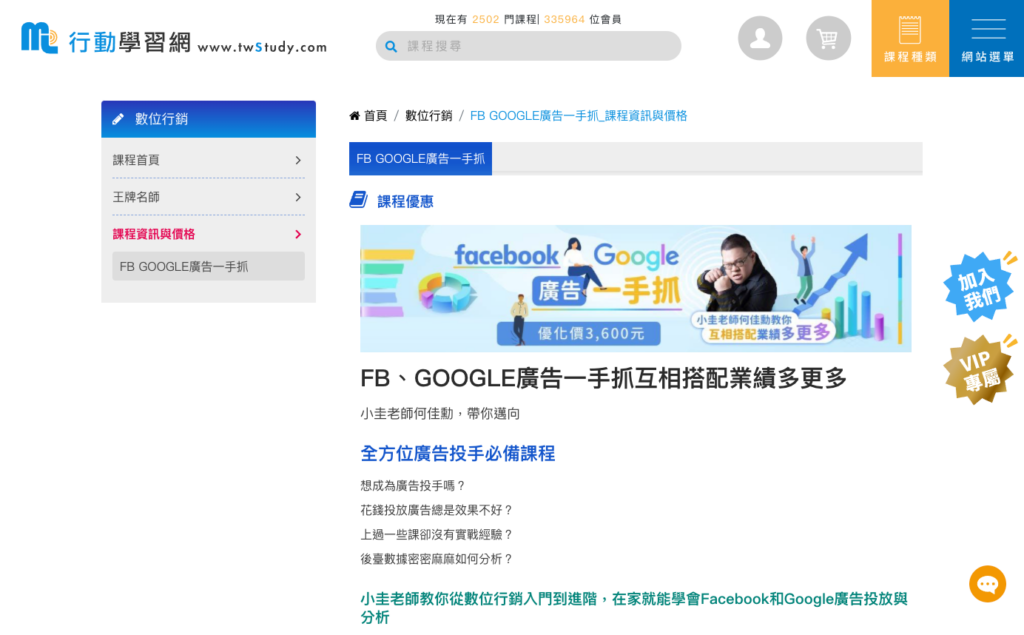Click the 數位行銷 sidebar header
The width and height of the screenshot is (1024, 635).
coord(208,119)
